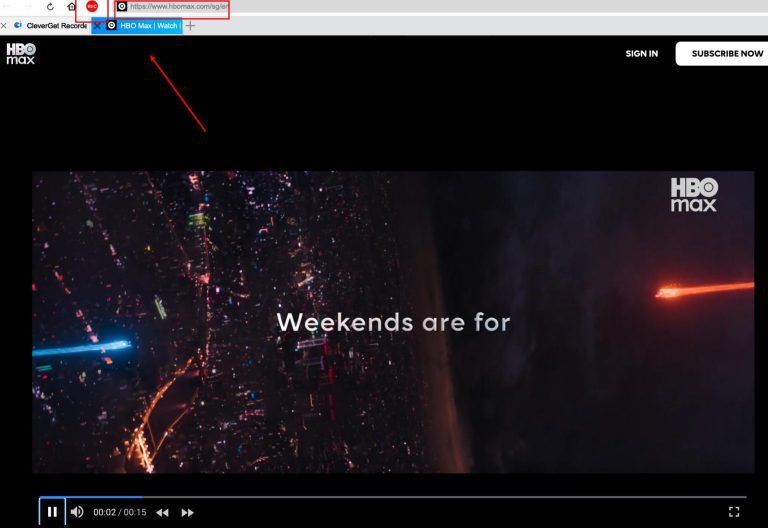Viewport: 768px width, 528px height.
Task: Mute the video with the speaker icon
Action: [77, 512]
